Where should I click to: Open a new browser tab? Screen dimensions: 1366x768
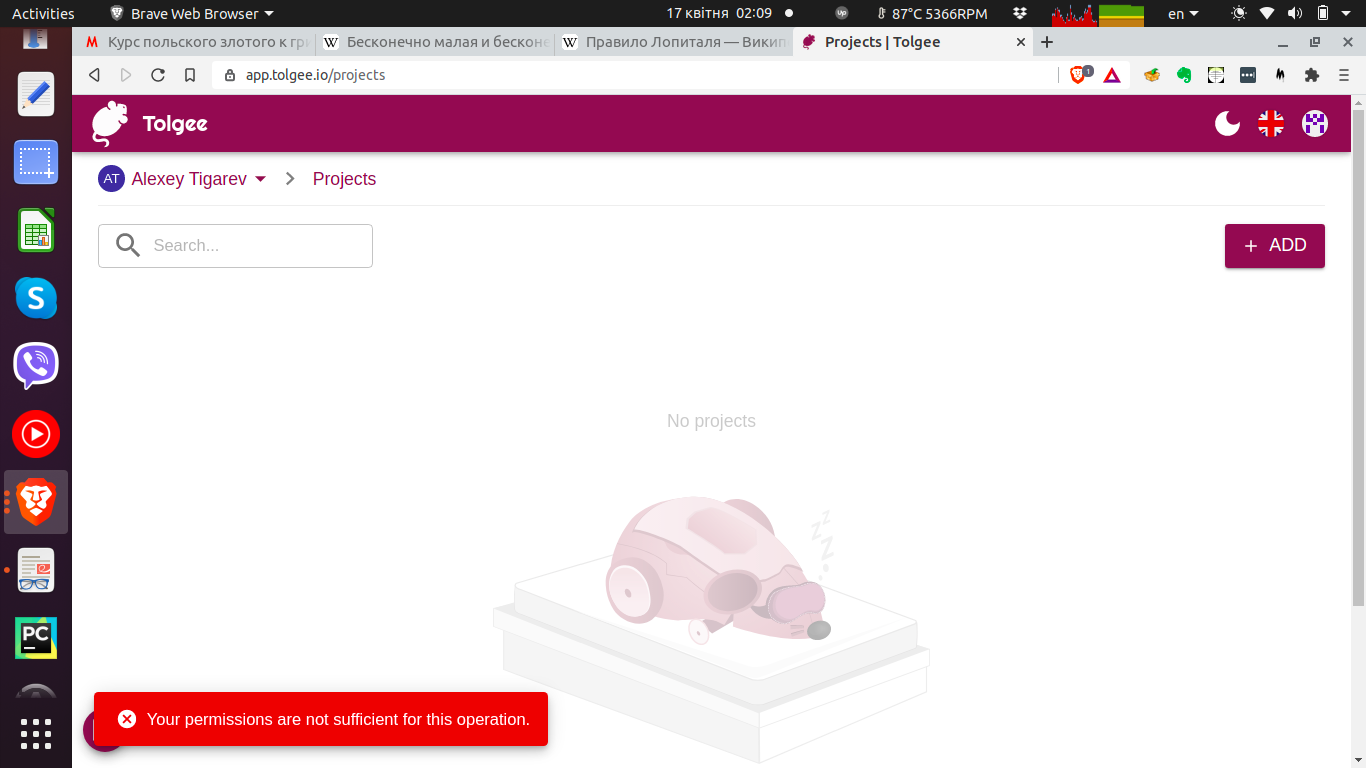[x=1047, y=42]
